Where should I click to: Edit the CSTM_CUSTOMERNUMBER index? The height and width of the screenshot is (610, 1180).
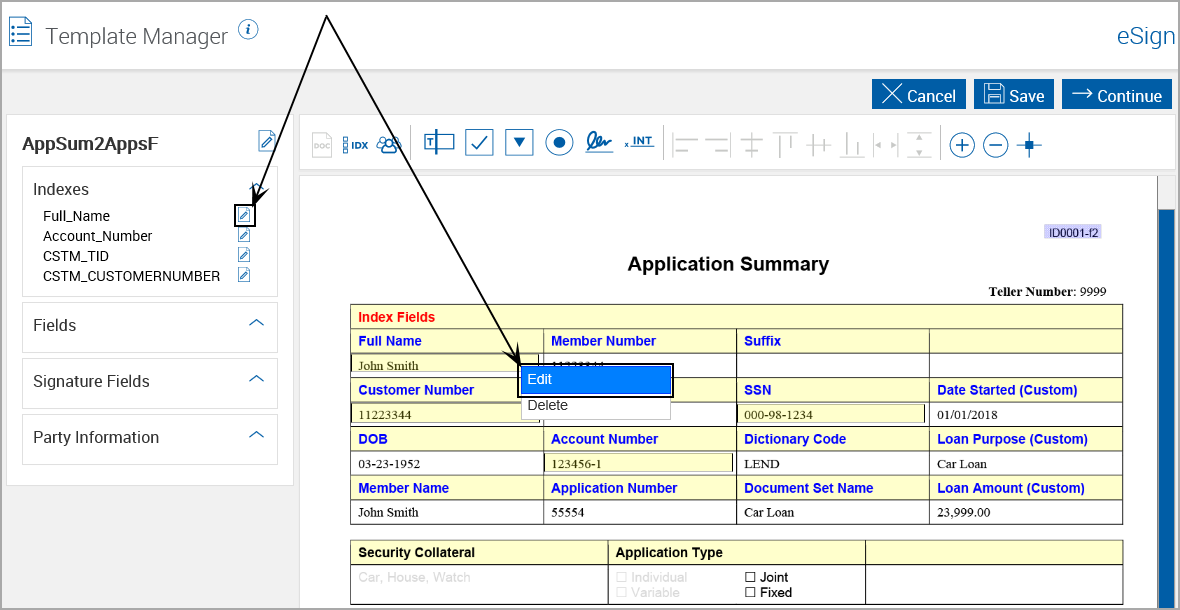[x=244, y=275]
